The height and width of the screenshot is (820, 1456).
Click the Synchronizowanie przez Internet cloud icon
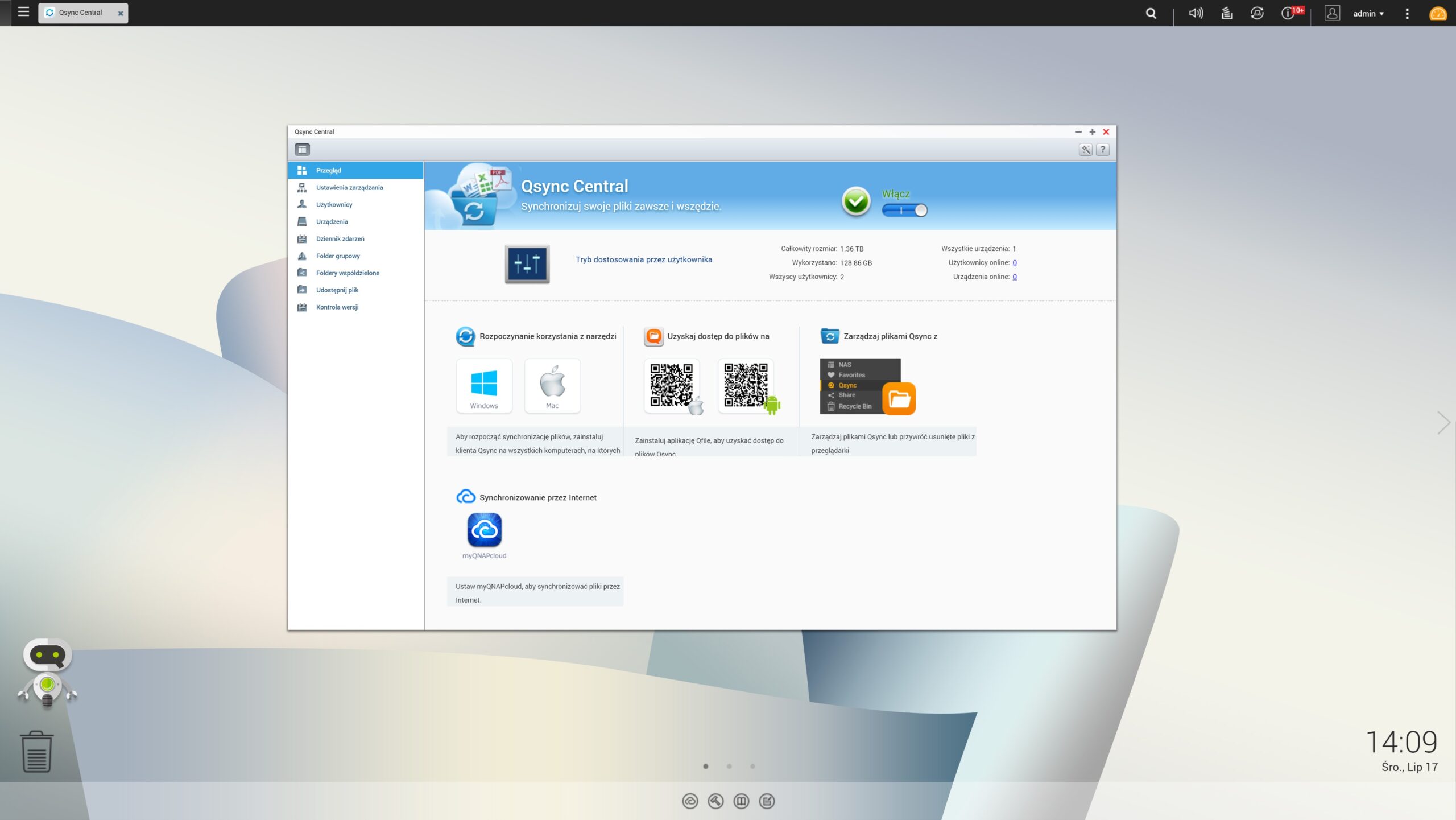pyautogui.click(x=465, y=497)
